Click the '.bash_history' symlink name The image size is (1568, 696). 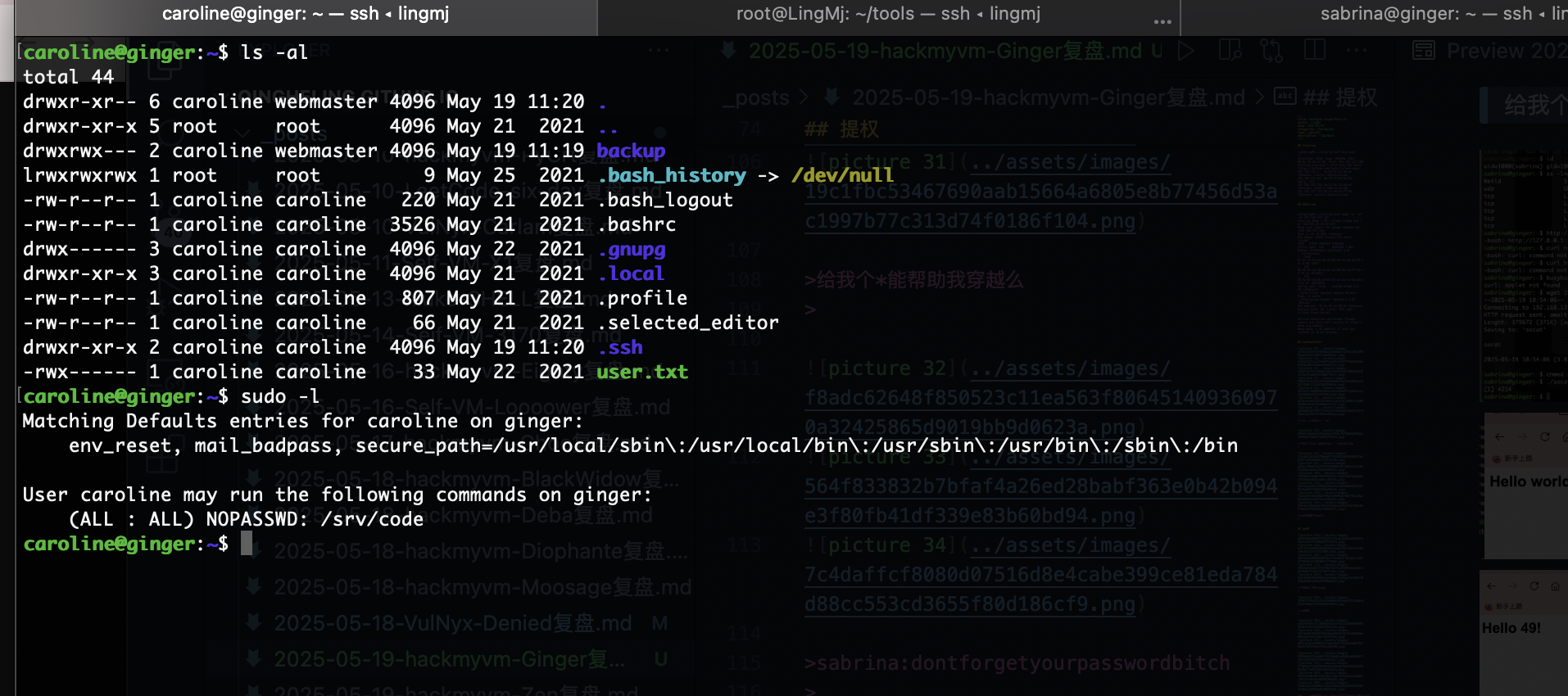(x=672, y=175)
